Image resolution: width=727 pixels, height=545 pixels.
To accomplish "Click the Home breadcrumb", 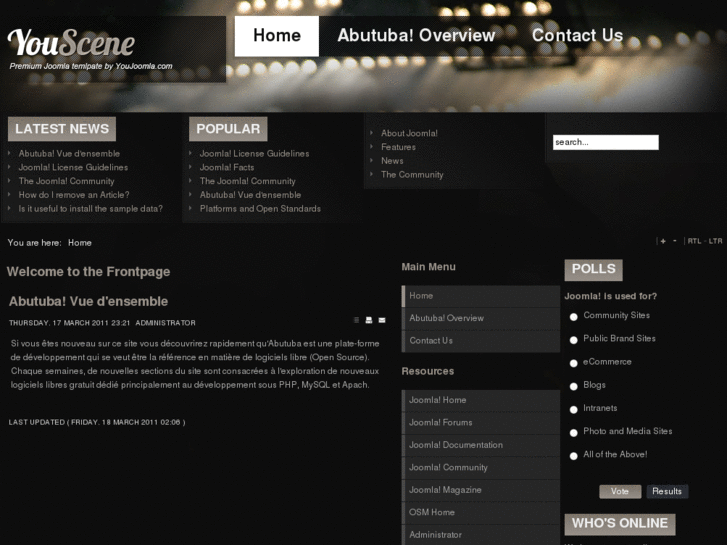I will [x=80, y=243].
